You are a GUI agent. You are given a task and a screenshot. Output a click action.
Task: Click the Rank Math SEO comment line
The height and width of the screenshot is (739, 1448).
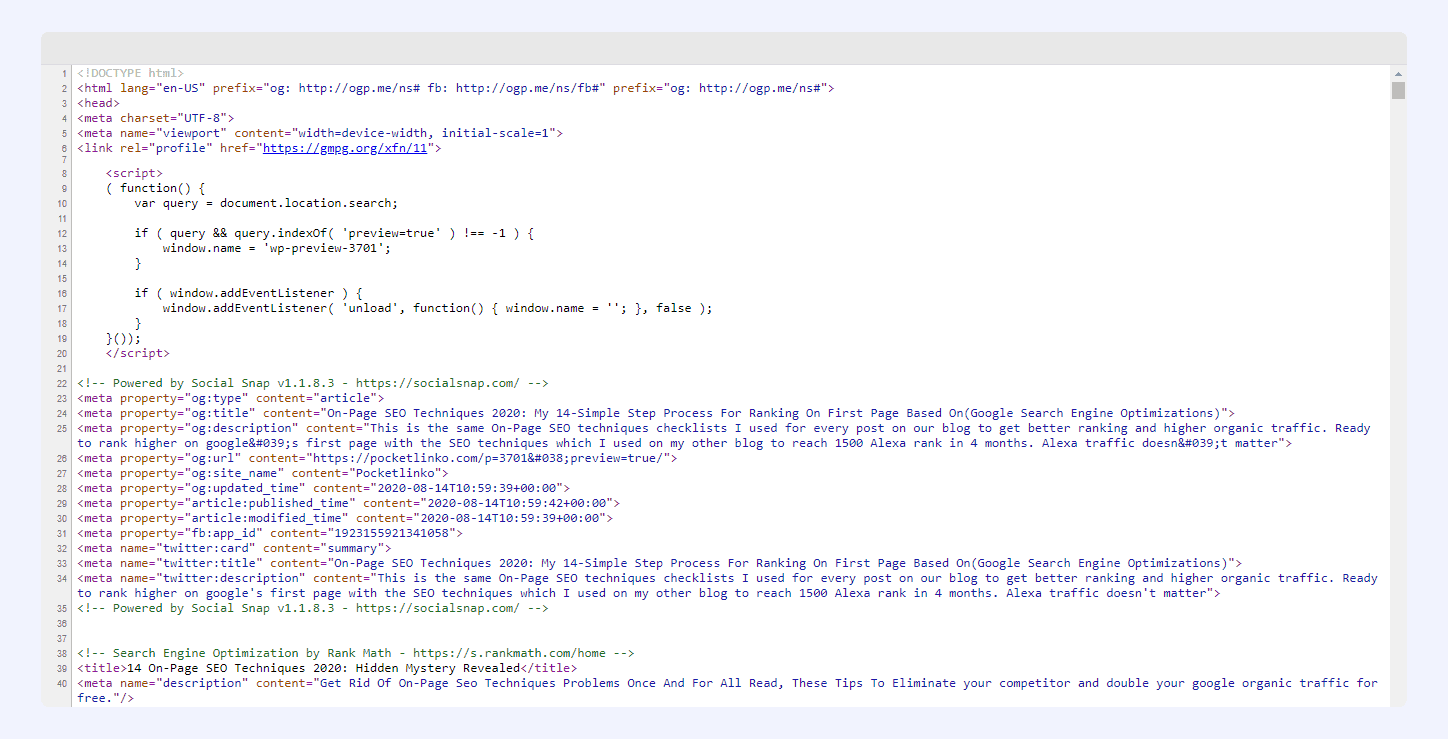(x=356, y=653)
